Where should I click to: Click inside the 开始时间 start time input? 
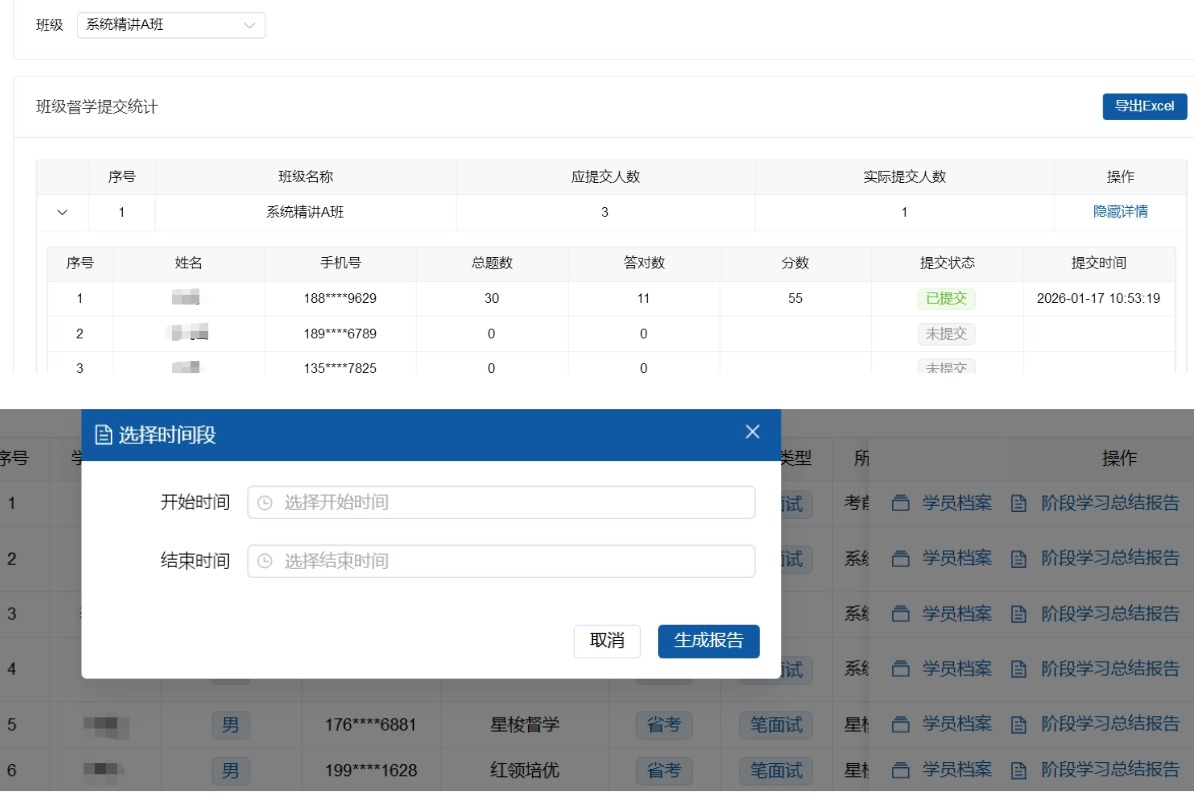tap(500, 503)
